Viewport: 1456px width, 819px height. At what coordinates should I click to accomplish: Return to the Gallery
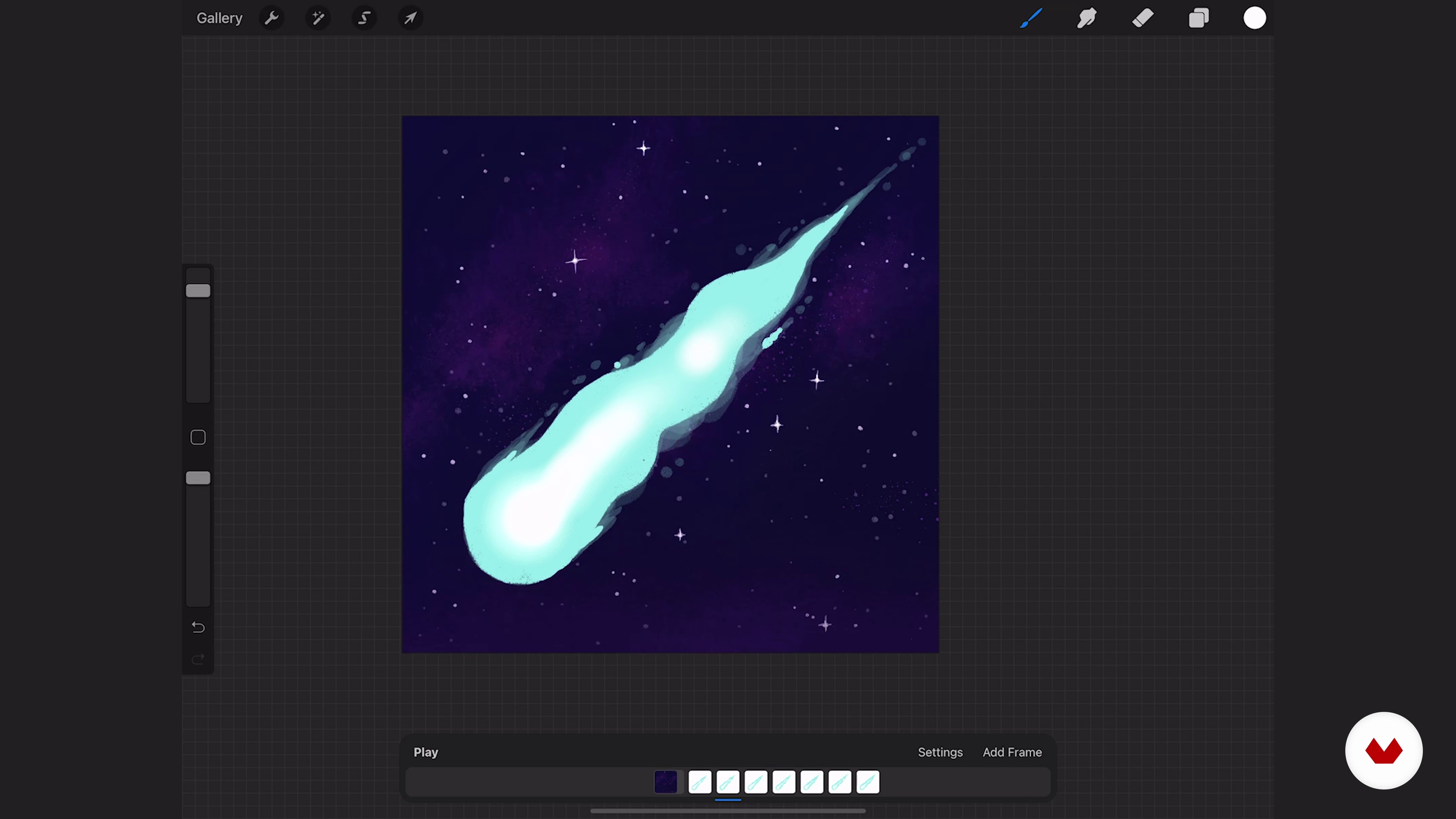[x=219, y=18]
